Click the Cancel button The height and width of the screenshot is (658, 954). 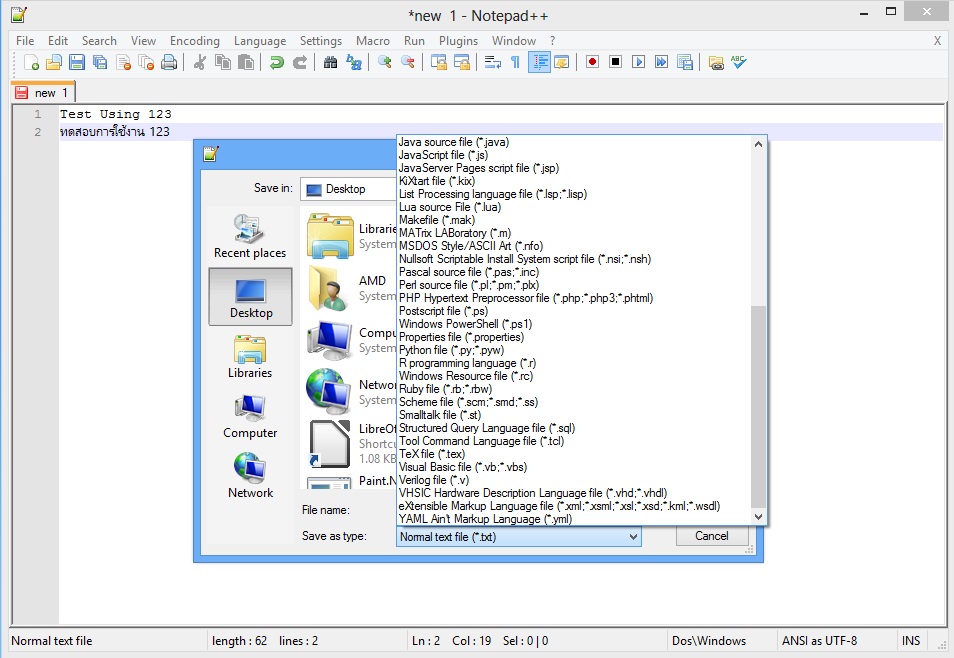click(711, 536)
